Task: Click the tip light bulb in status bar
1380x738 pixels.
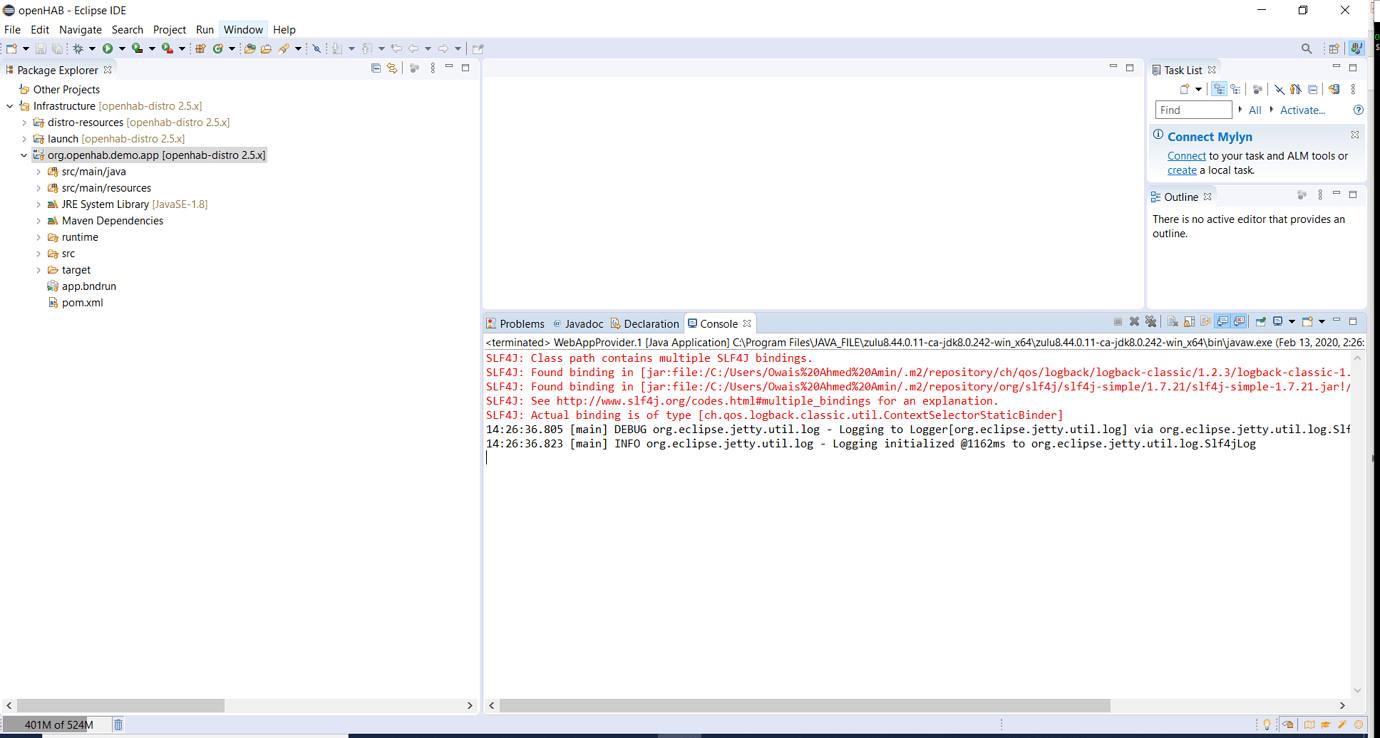Action: click(x=1267, y=725)
